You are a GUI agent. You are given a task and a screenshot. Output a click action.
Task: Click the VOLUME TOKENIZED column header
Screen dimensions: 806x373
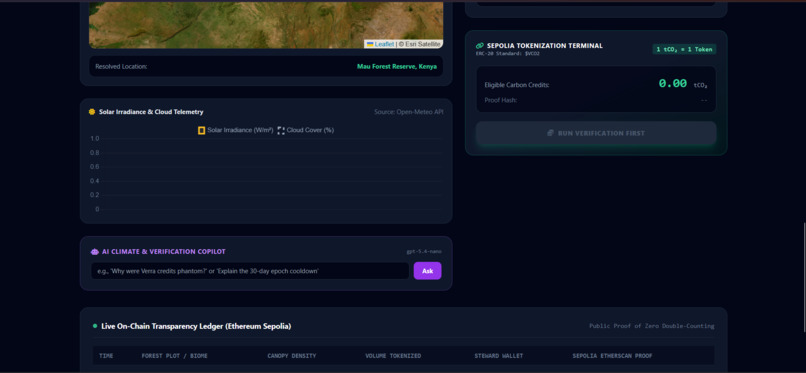click(x=393, y=356)
